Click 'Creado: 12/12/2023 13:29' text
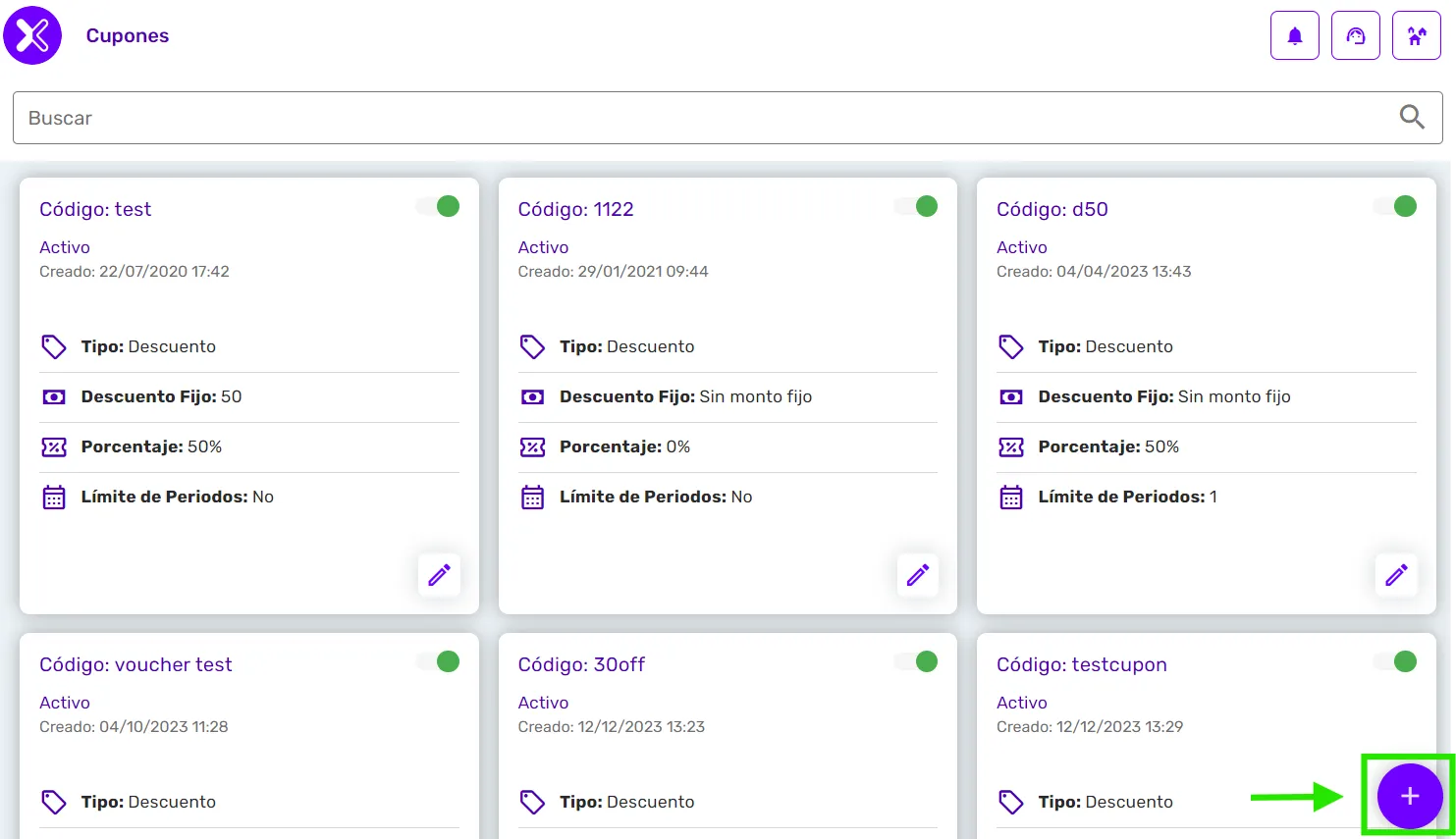Image resolution: width=1456 pixels, height=839 pixels. 1090,727
